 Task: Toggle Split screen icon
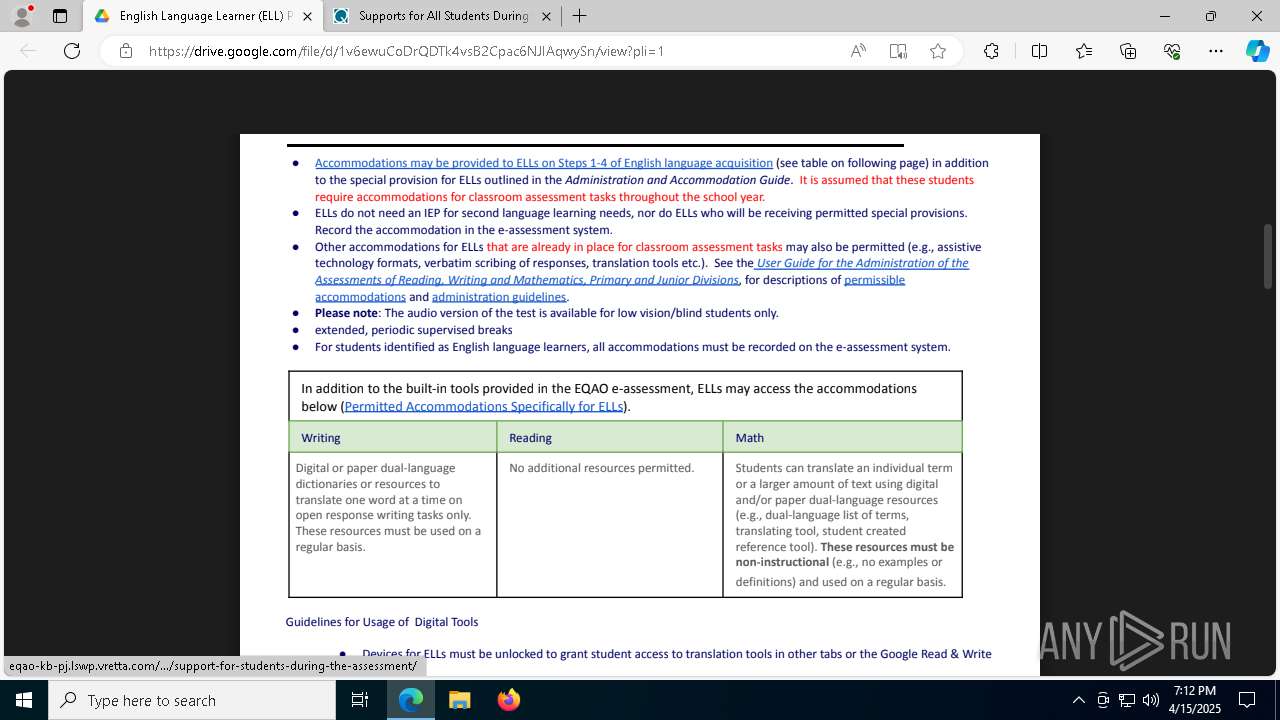[x=1039, y=51]
